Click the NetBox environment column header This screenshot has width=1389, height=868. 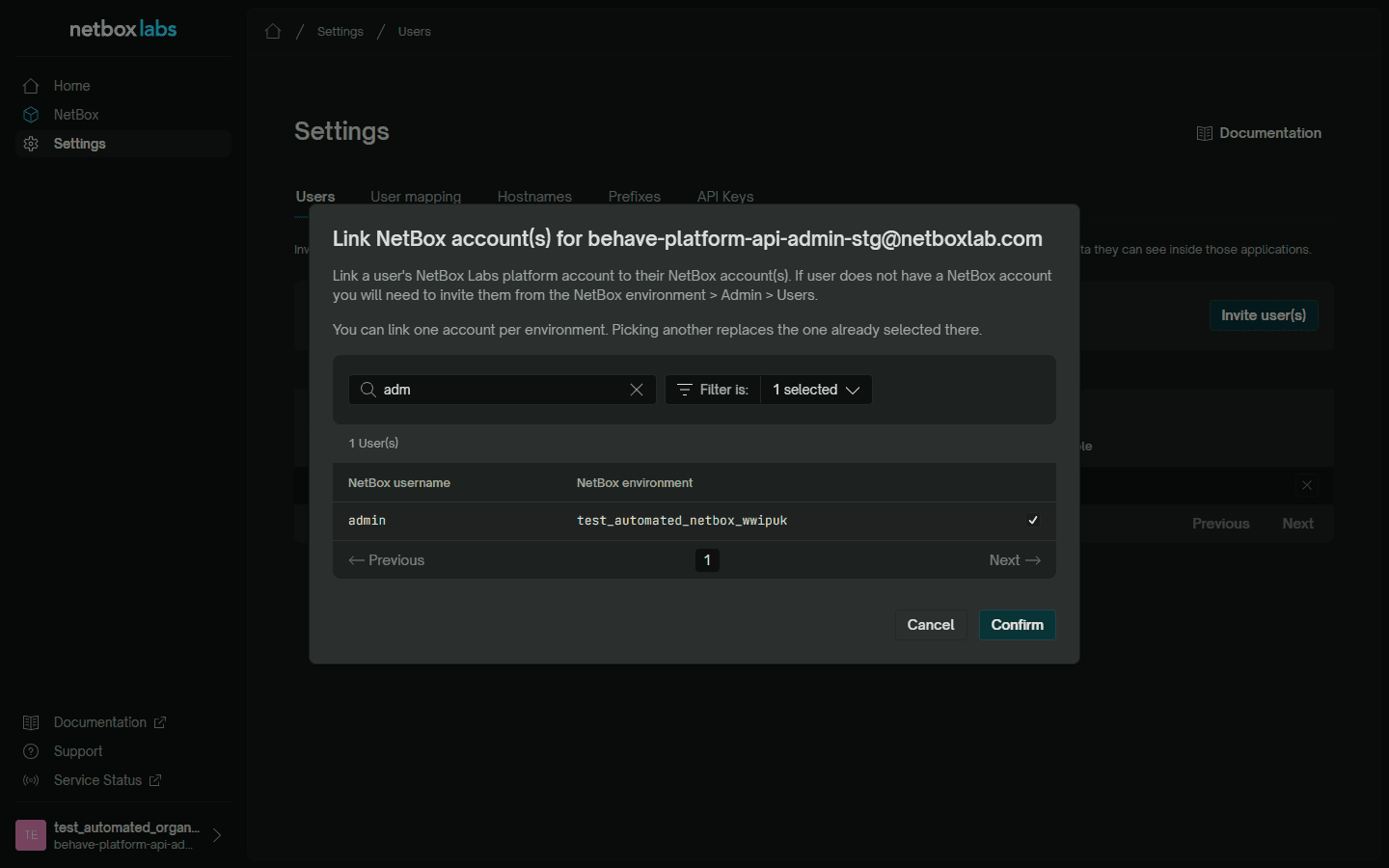[635, 483]
